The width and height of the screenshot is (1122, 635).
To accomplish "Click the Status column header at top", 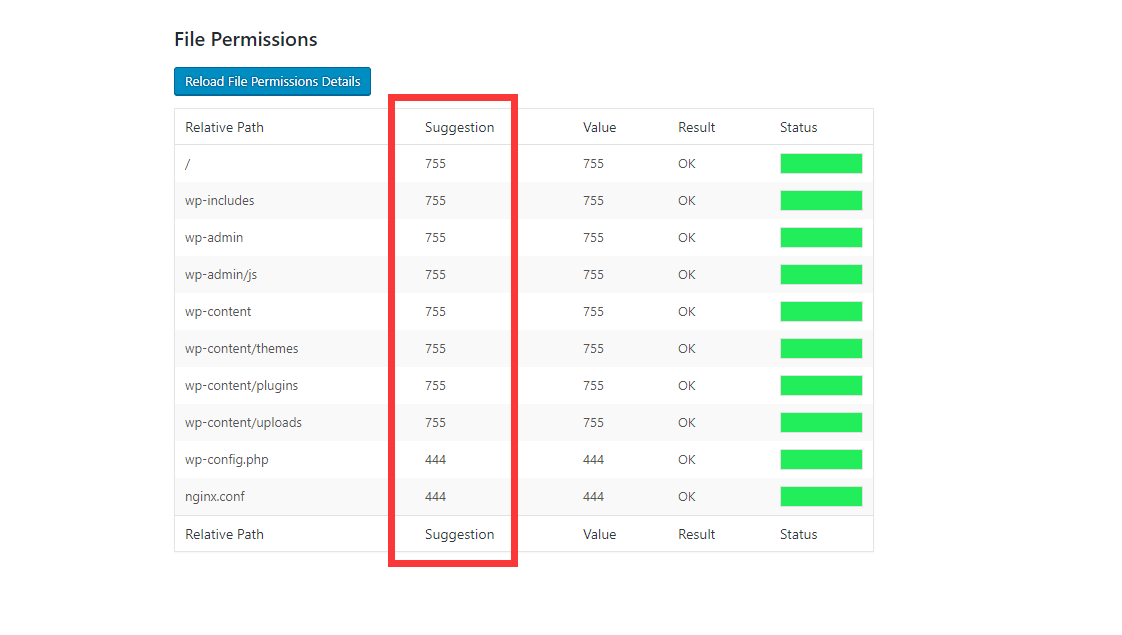I will coord(798,127).
